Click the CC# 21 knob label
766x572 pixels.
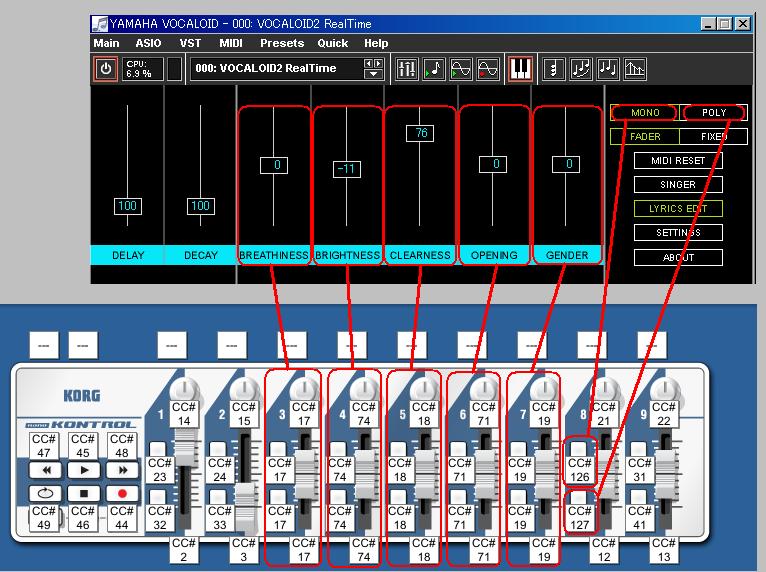(604, 414)
